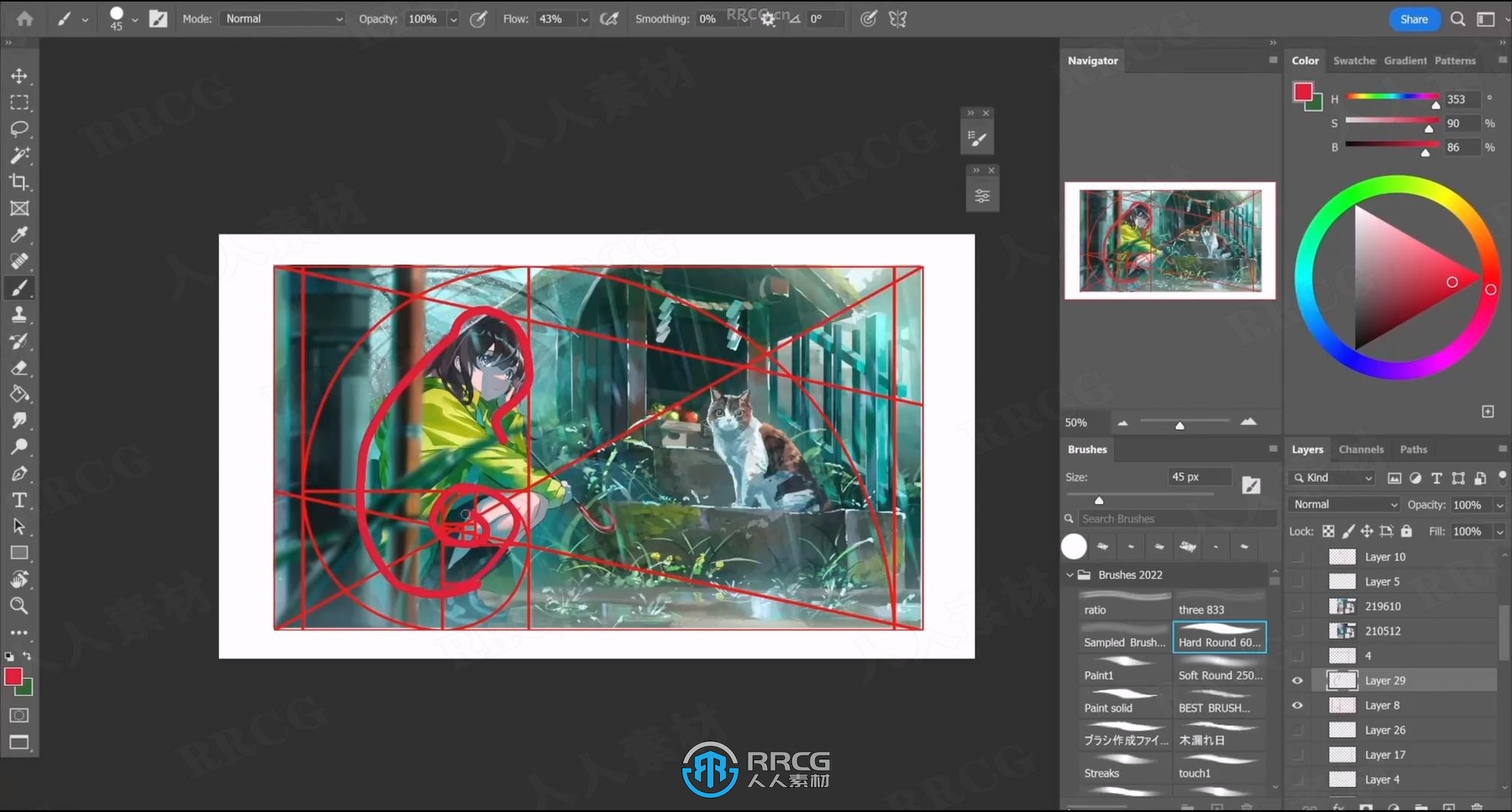This screenshot has height=812, width=1512.
Task: Select the Soft Round 250 brush preset
Action: [1219, 669]
